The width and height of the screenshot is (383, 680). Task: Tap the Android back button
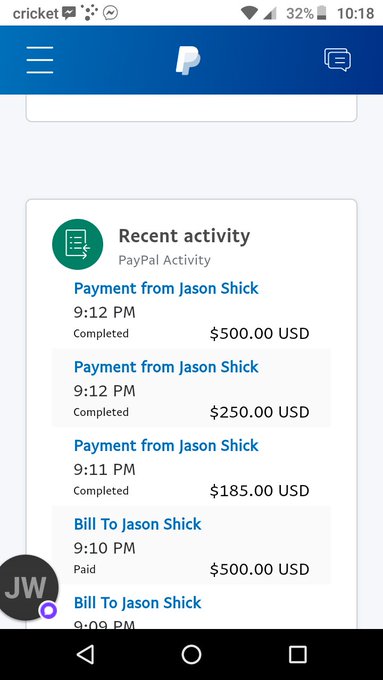tap(85, 654)
